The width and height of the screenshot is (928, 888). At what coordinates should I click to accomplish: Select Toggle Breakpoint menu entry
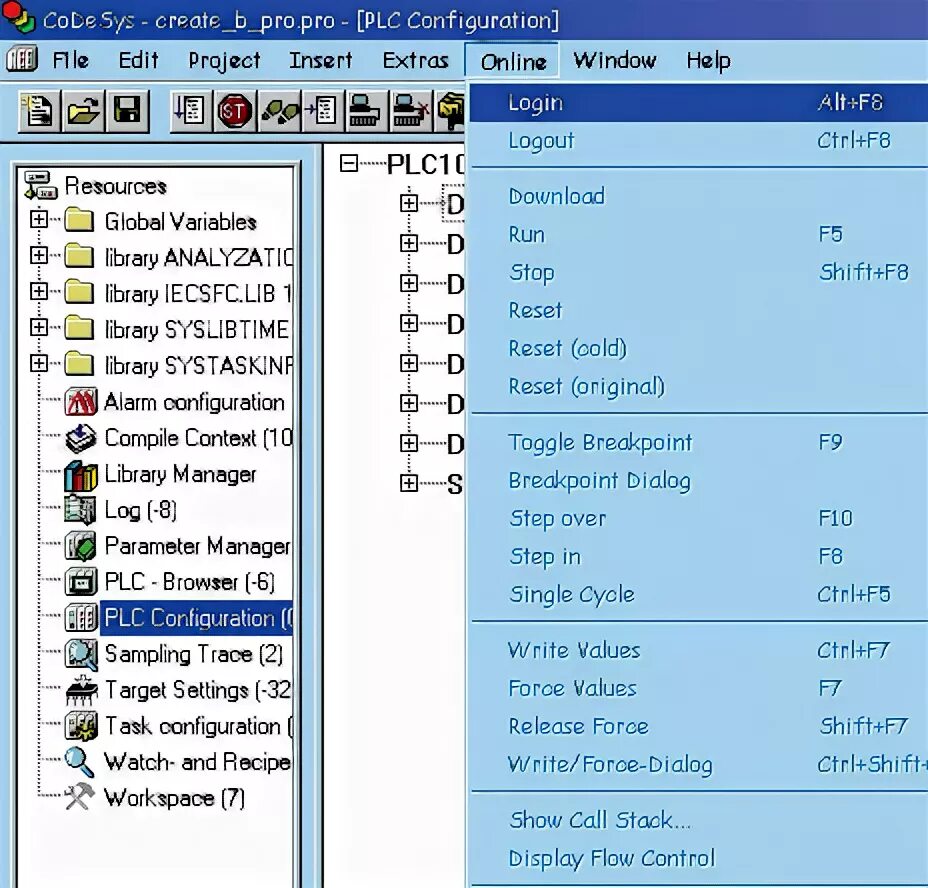[698, 442]
